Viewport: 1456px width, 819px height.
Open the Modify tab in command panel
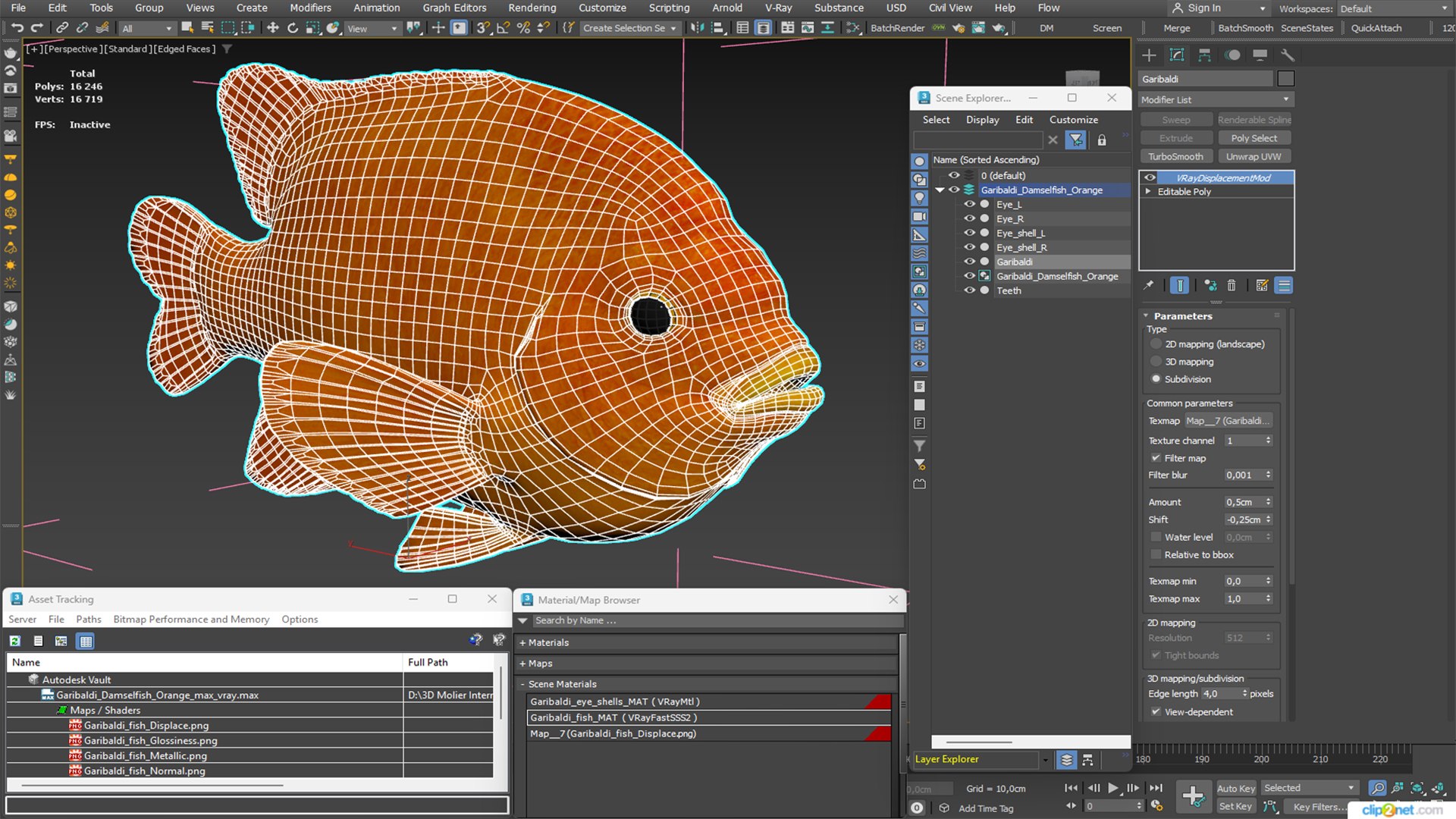[x=1177, y=55]
